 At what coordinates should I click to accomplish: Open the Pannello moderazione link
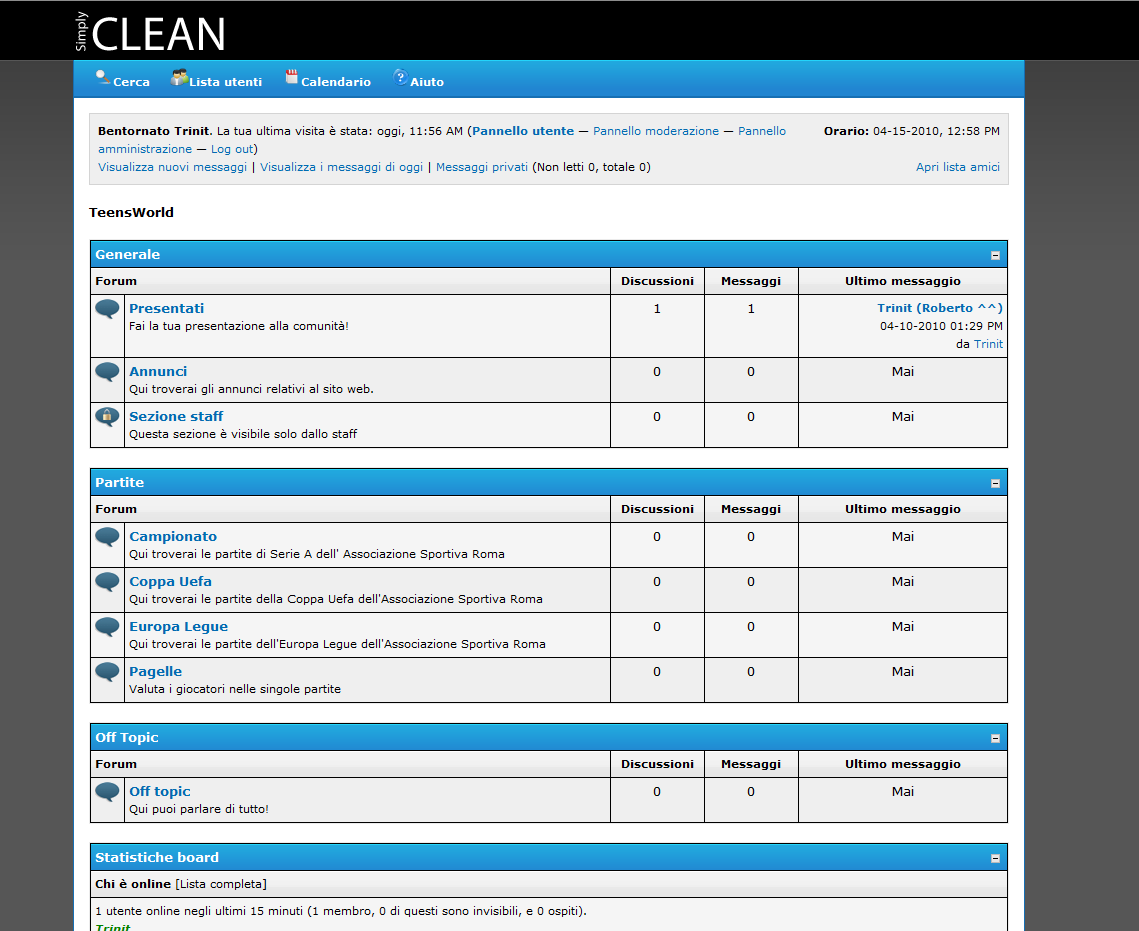pos(656,131)
